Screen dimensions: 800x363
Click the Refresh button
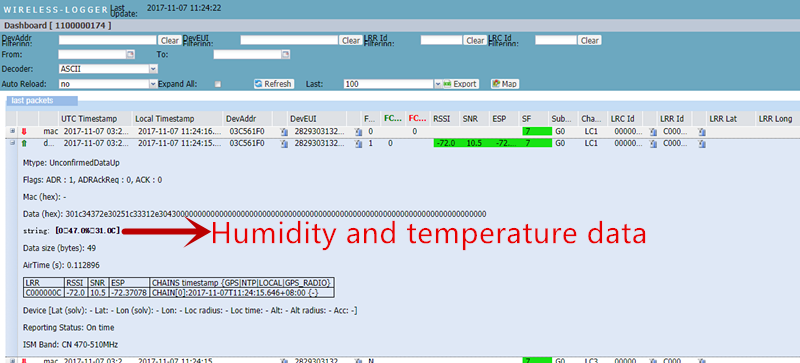tap(274, 84)
